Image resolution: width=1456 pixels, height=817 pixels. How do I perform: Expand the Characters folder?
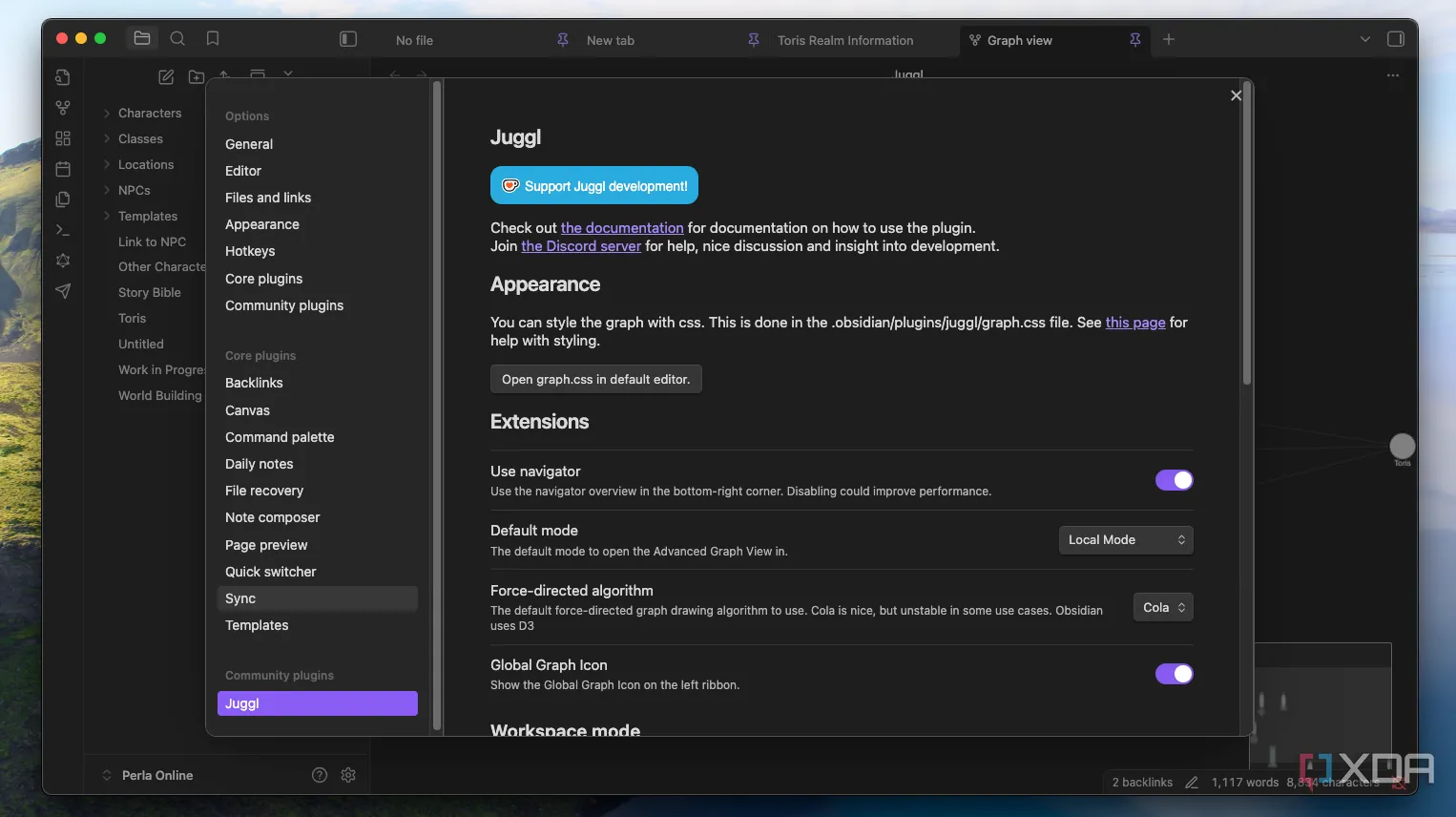(x=107, y=114)
